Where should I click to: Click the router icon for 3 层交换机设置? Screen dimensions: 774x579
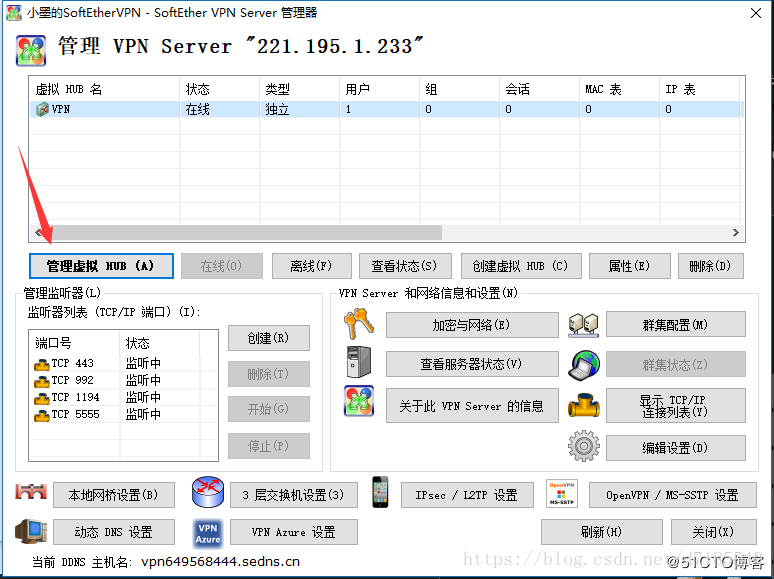click(208, 493)
